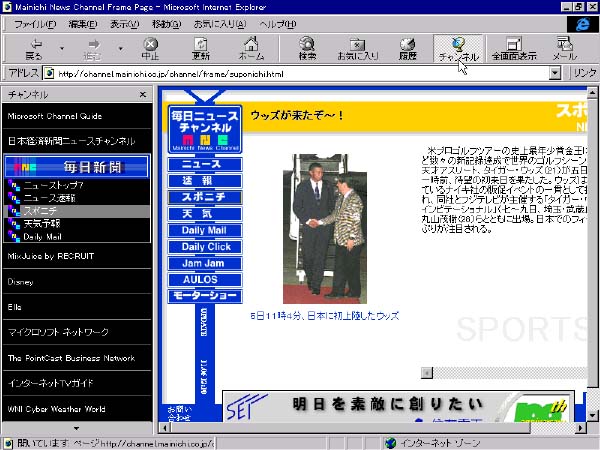Click the address URL field
Image resolution: width=600 pixels, height=450 pixels.
[x=302, y=73]
